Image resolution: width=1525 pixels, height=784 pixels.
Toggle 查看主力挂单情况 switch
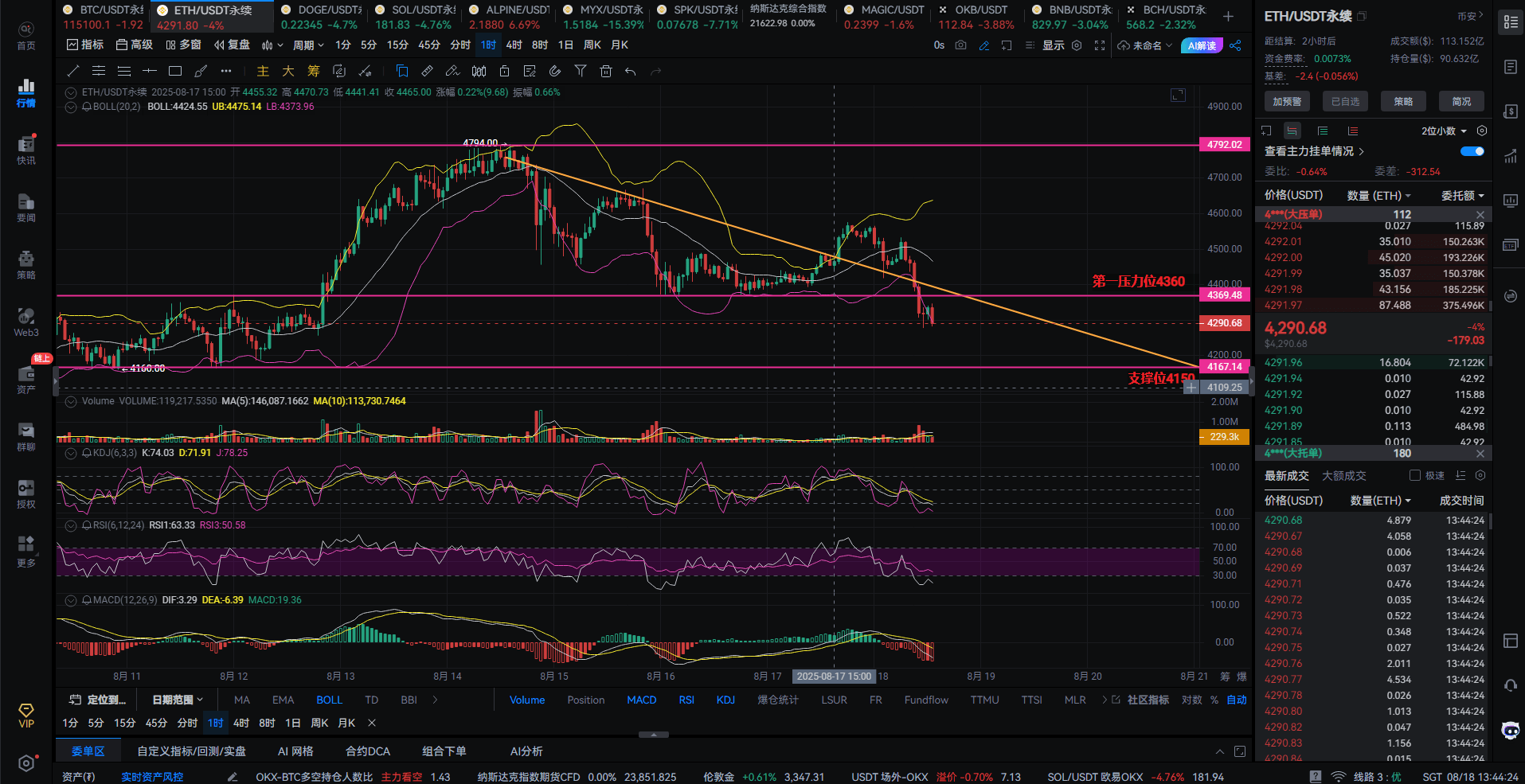tap(1472, 151)
